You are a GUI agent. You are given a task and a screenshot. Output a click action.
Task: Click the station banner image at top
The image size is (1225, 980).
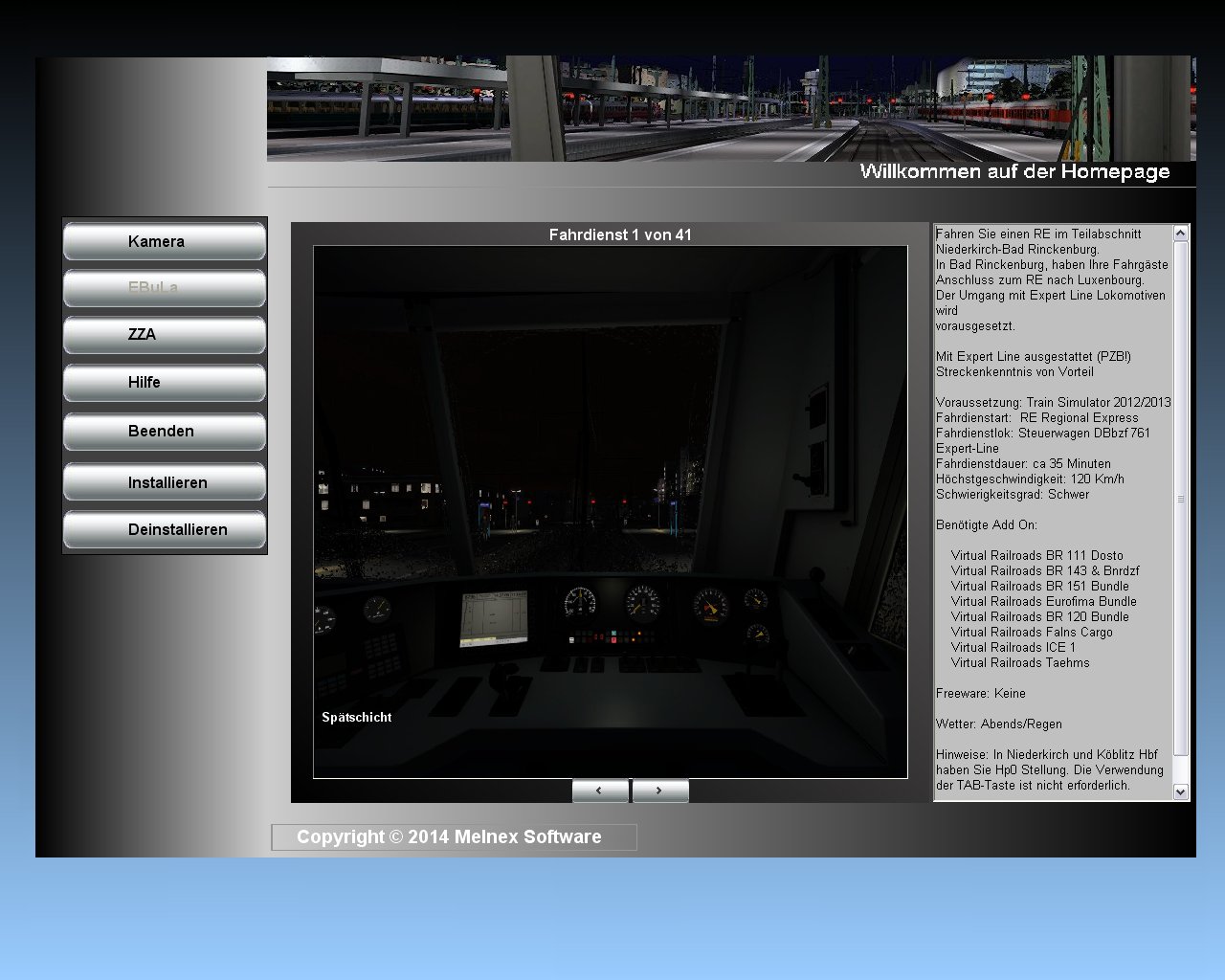coord(729,108)
